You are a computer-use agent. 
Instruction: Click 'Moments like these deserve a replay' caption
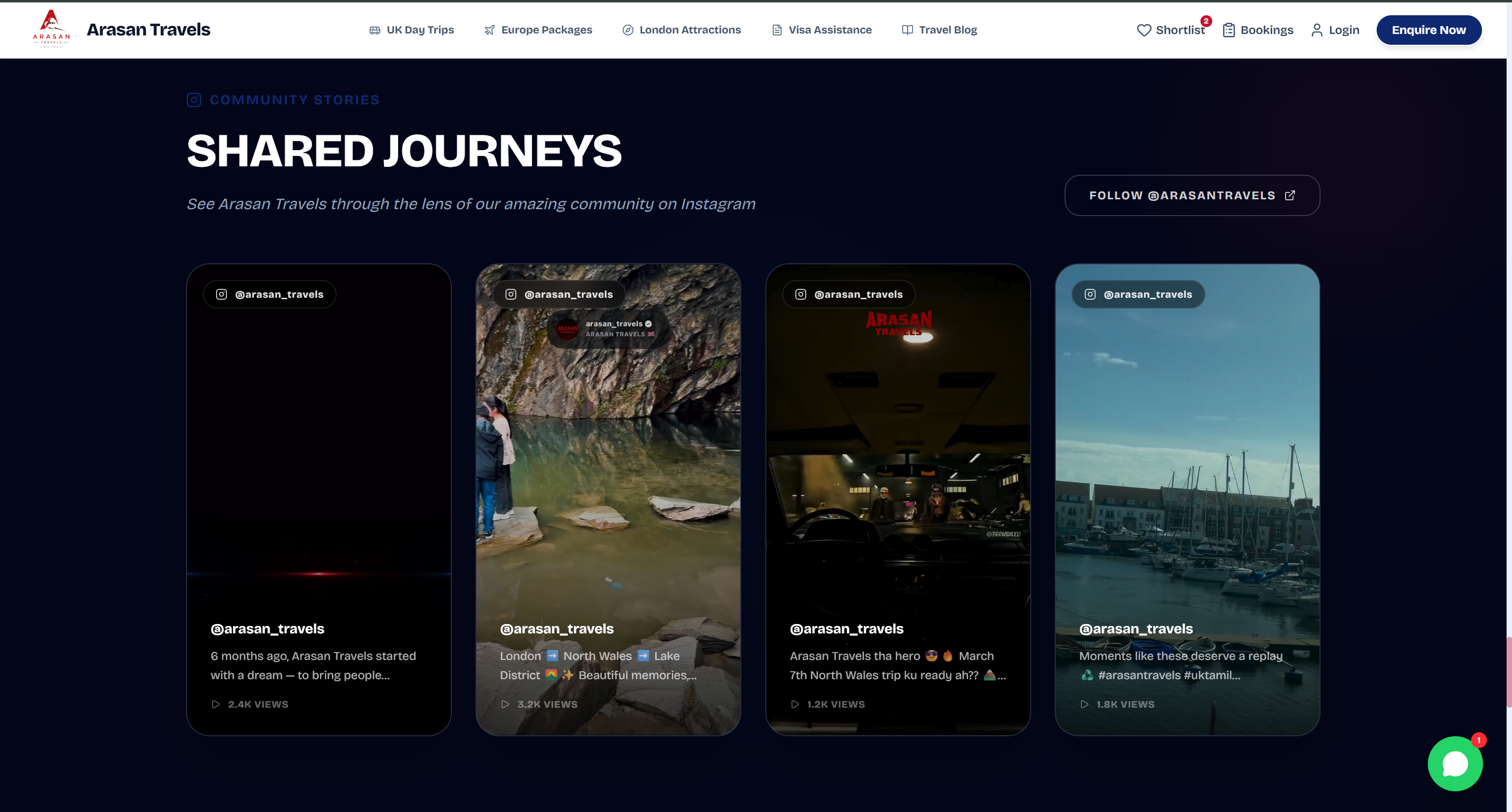click(1181, 665)
